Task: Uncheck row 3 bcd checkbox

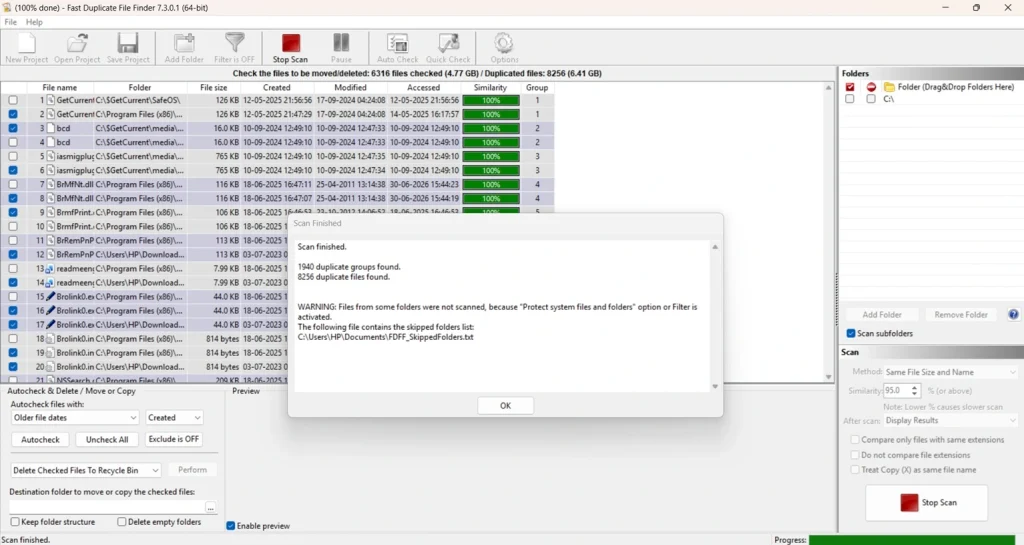Action: 13,129
